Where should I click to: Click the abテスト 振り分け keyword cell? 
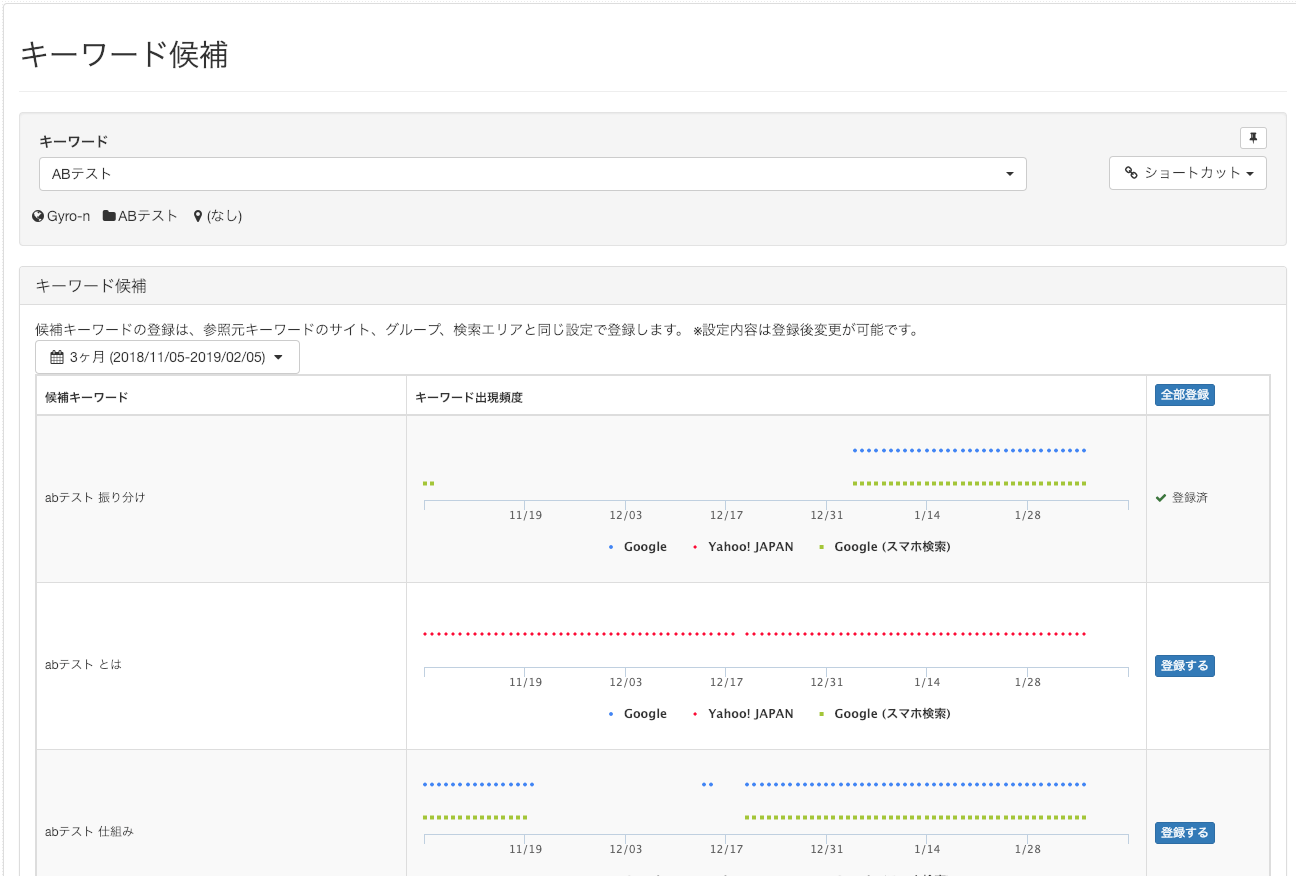tap(221, 498)
